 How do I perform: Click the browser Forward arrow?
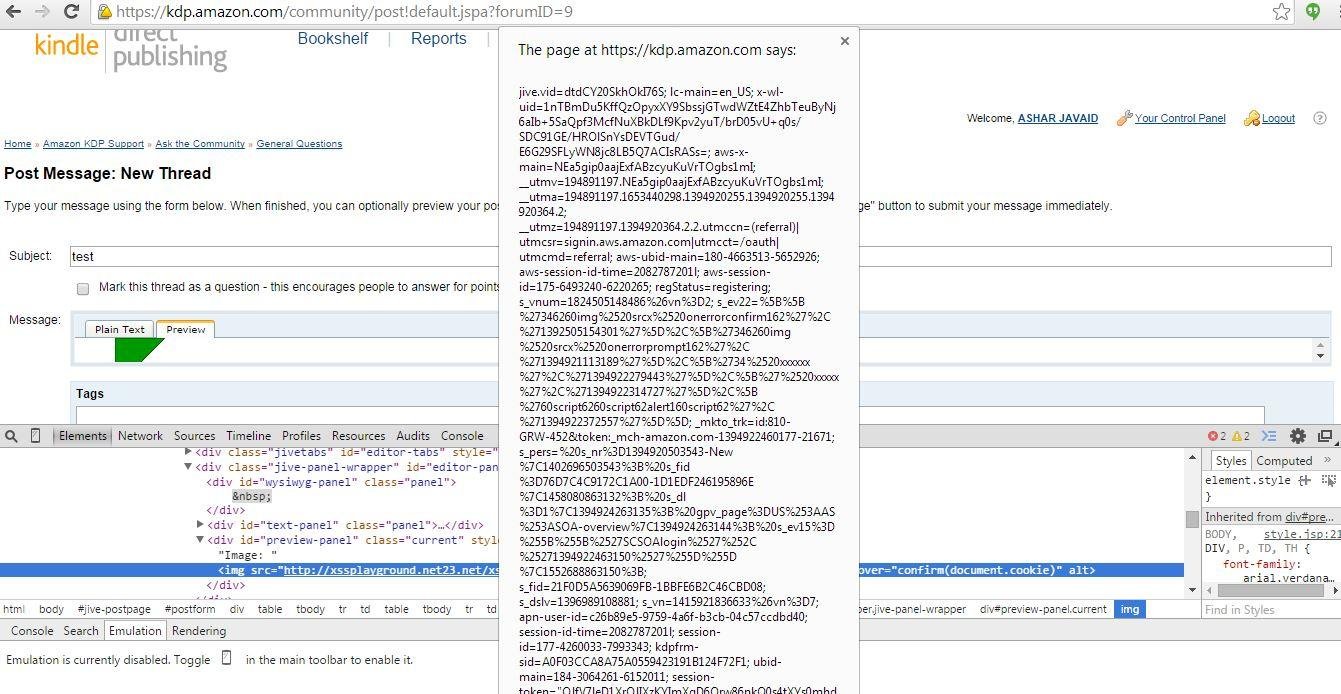click(x=42, y=12)
